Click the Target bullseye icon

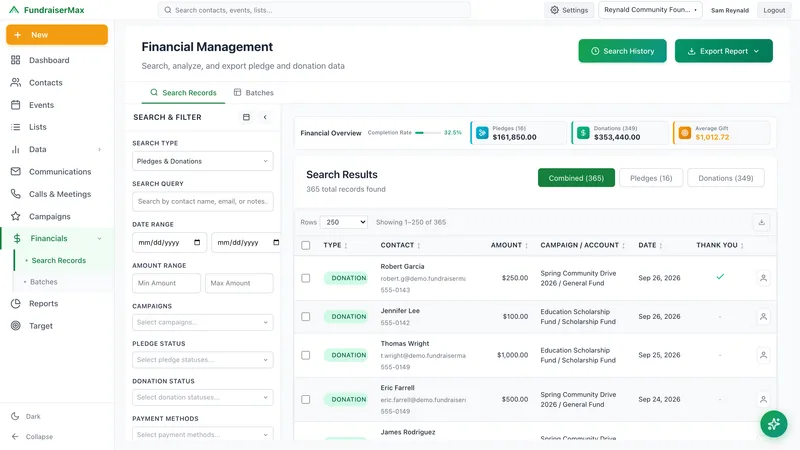coord(16,326)
